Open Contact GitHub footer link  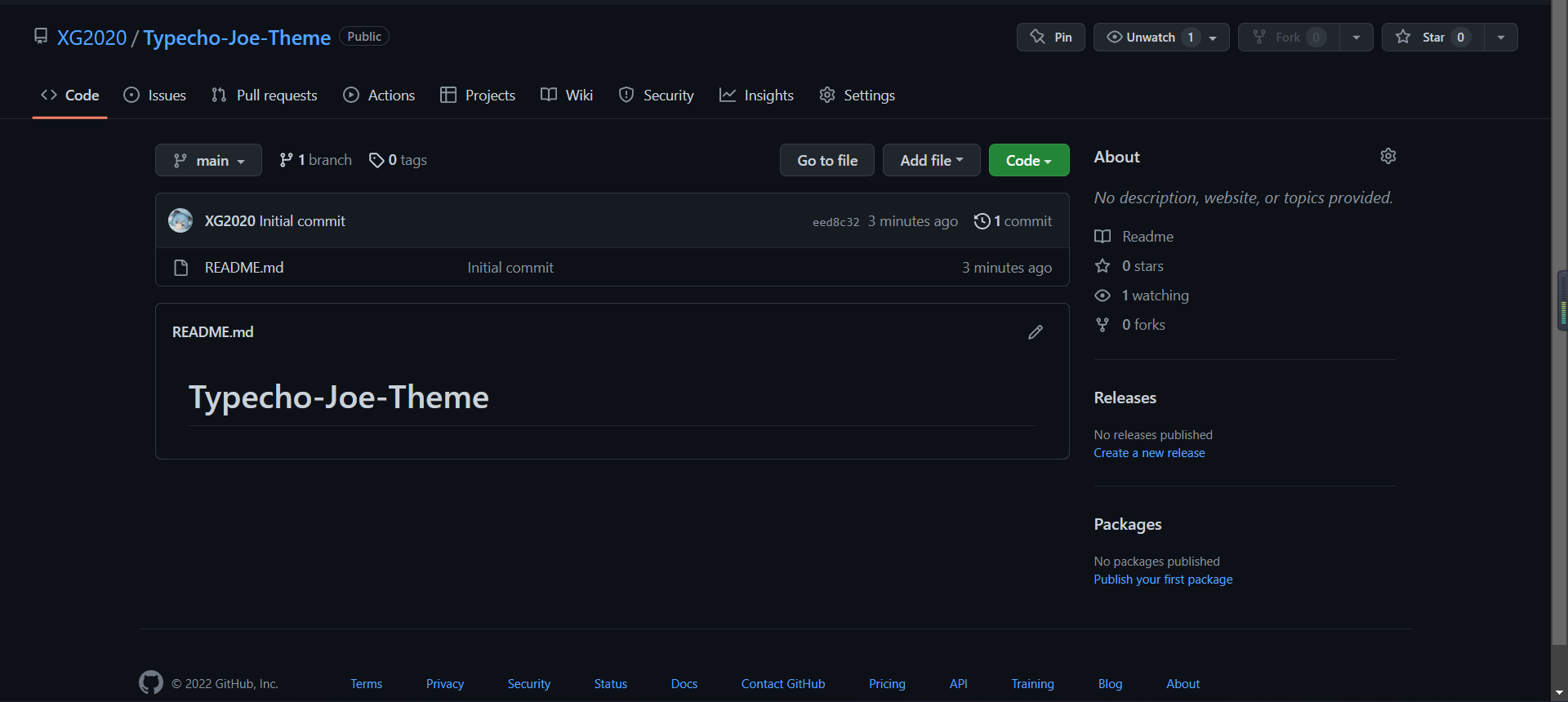tap(783, 684)
